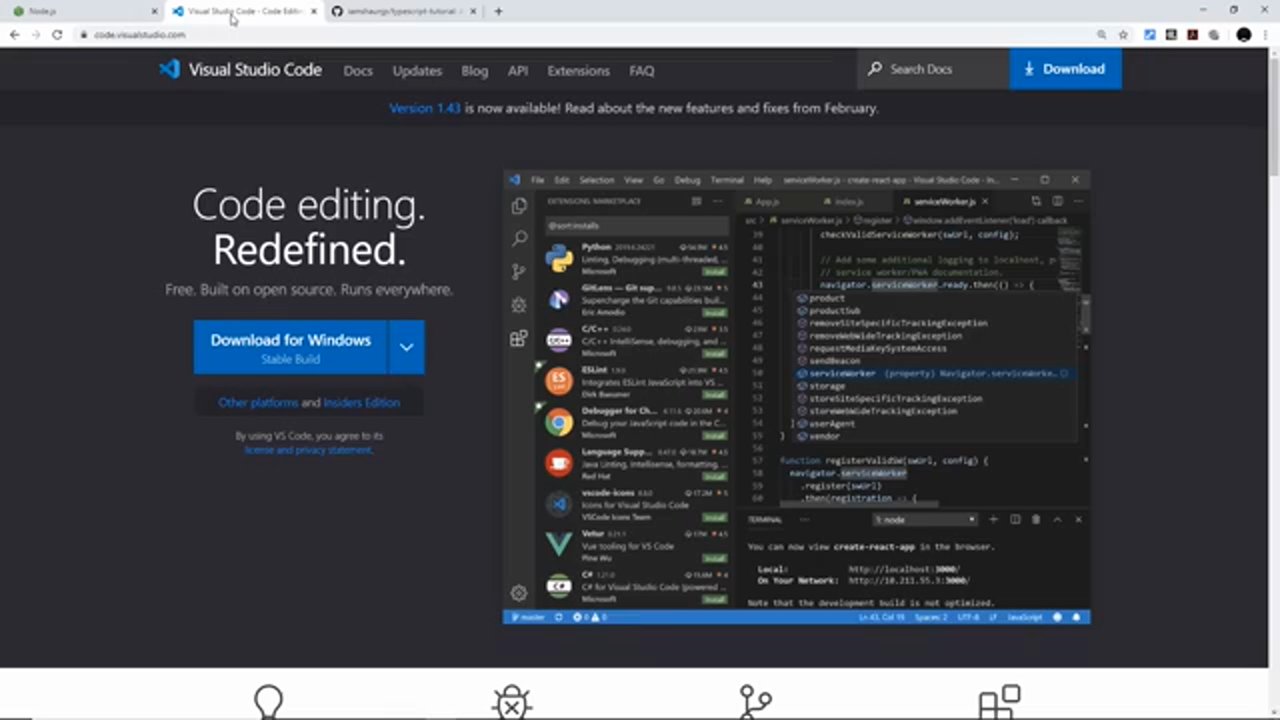
Task: Go back in browser history
Action: (14, 34)
